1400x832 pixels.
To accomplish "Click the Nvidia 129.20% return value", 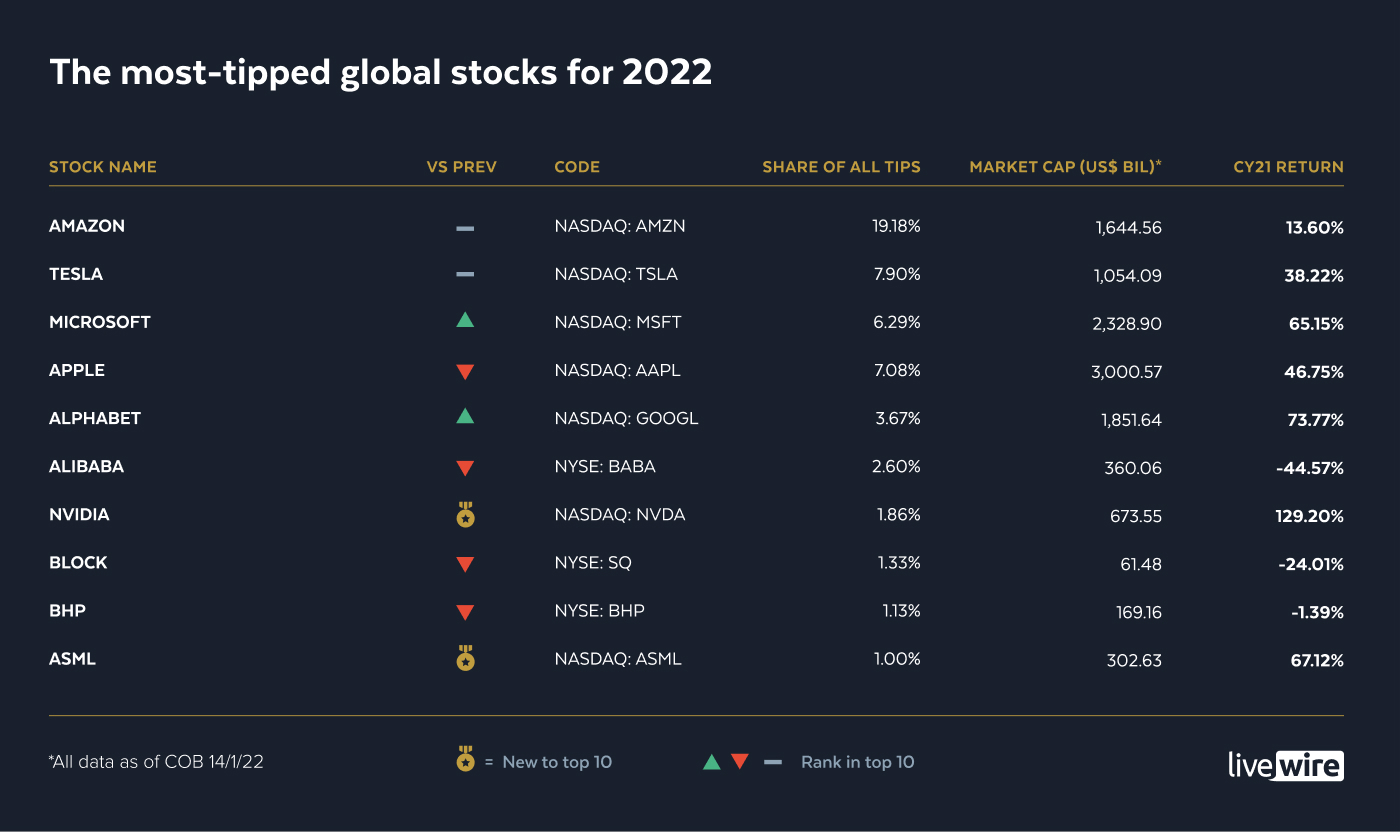I will click(x=1309, y=516).
